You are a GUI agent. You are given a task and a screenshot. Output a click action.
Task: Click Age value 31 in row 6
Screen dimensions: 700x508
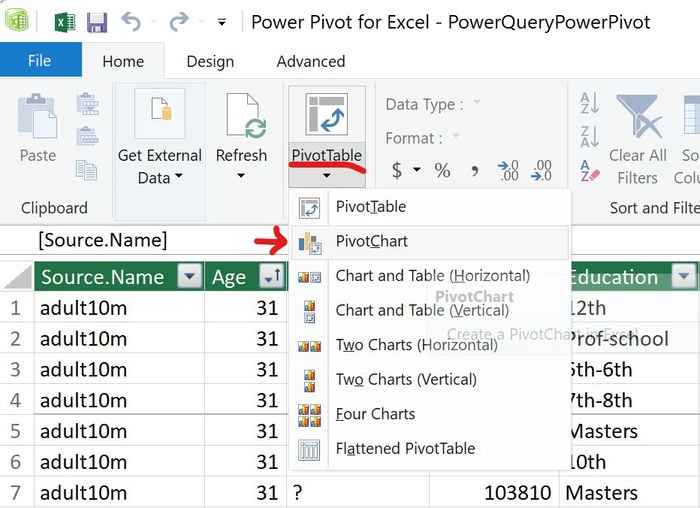click(246, 462)
